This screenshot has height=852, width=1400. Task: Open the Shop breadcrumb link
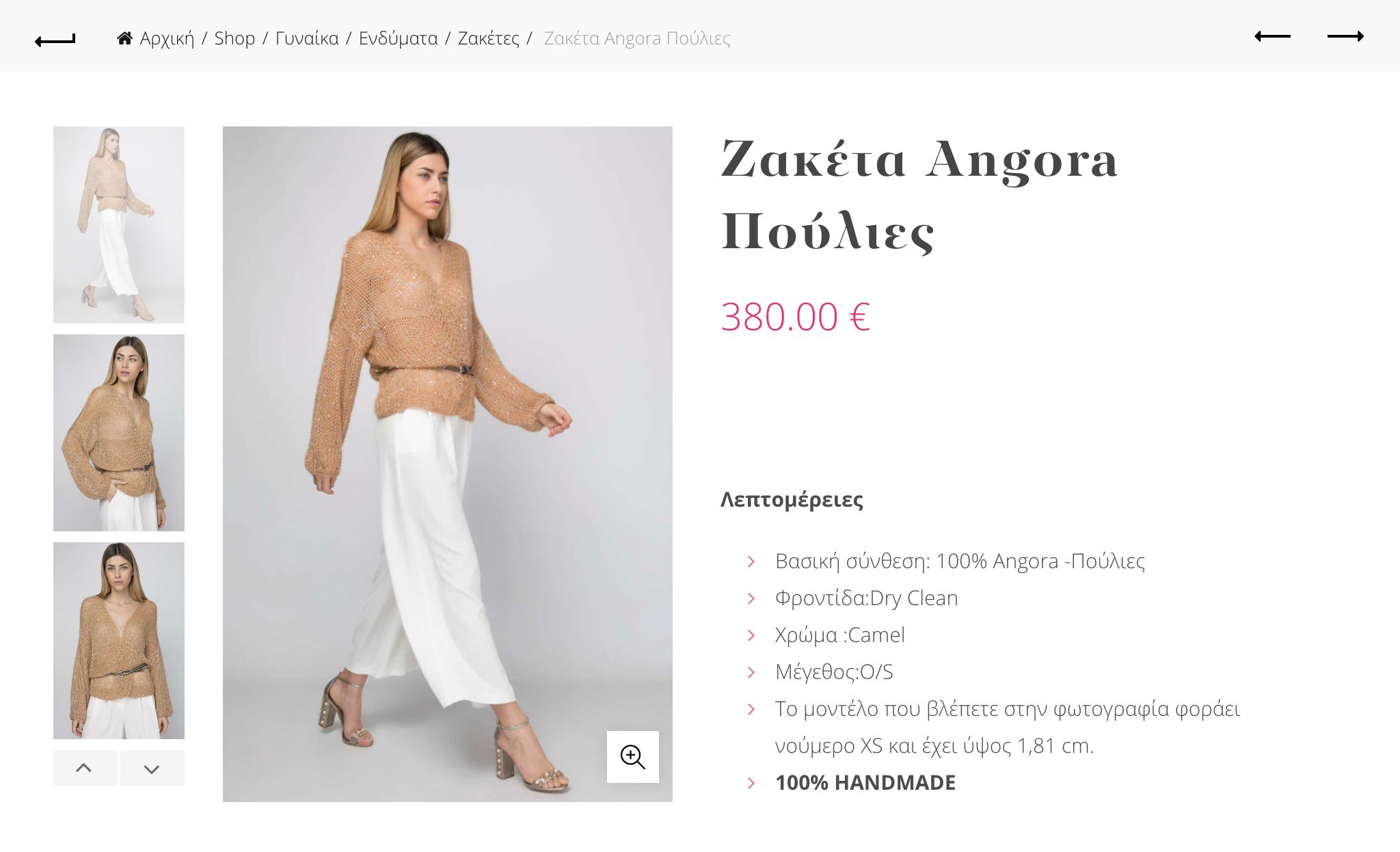click(x=234, y=38)
